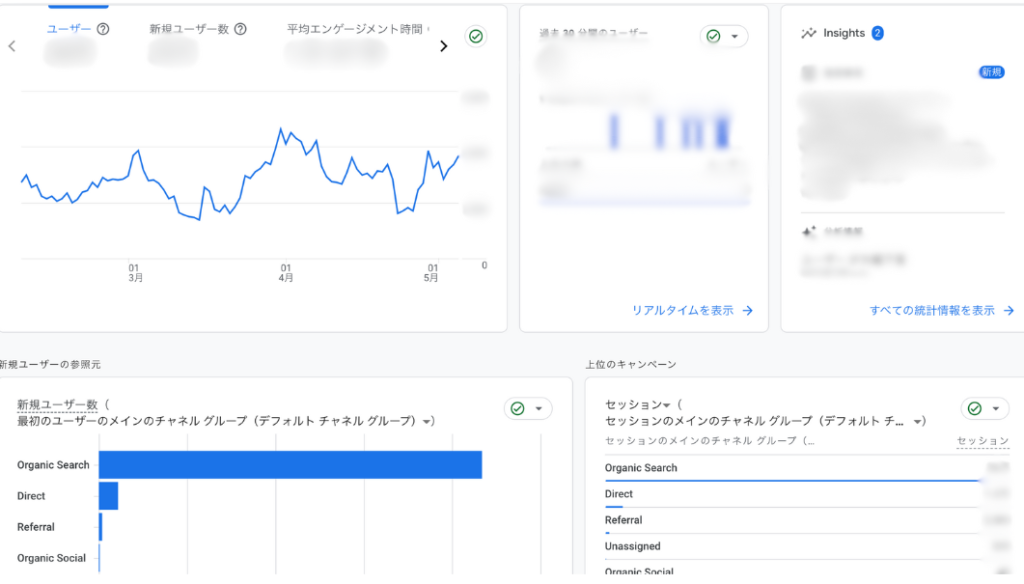Expand セッションのメインのチャネル グループ dimension dropdown
1024x584 pixels.
919,421
